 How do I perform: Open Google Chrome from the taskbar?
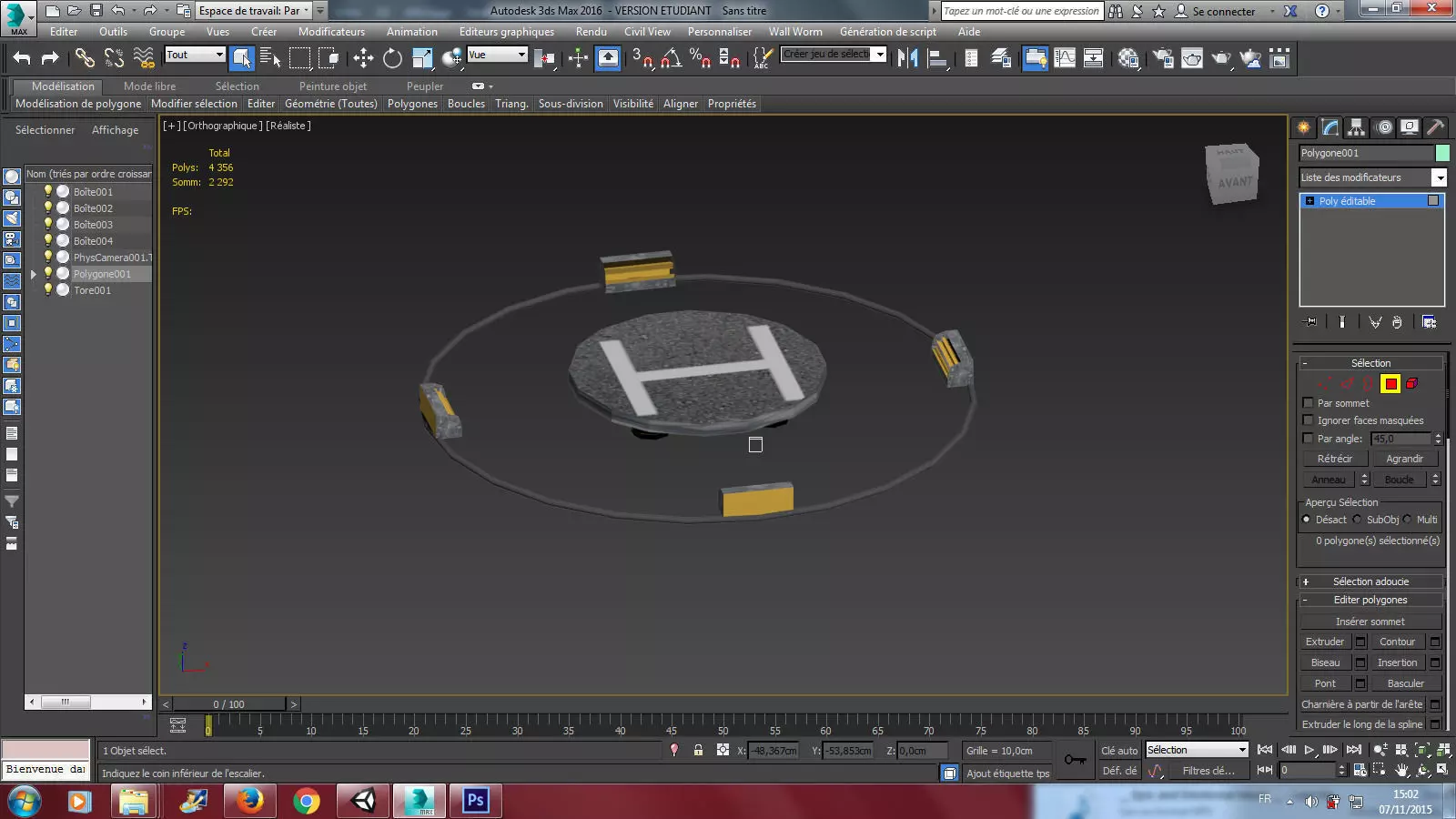coord(307,801)
